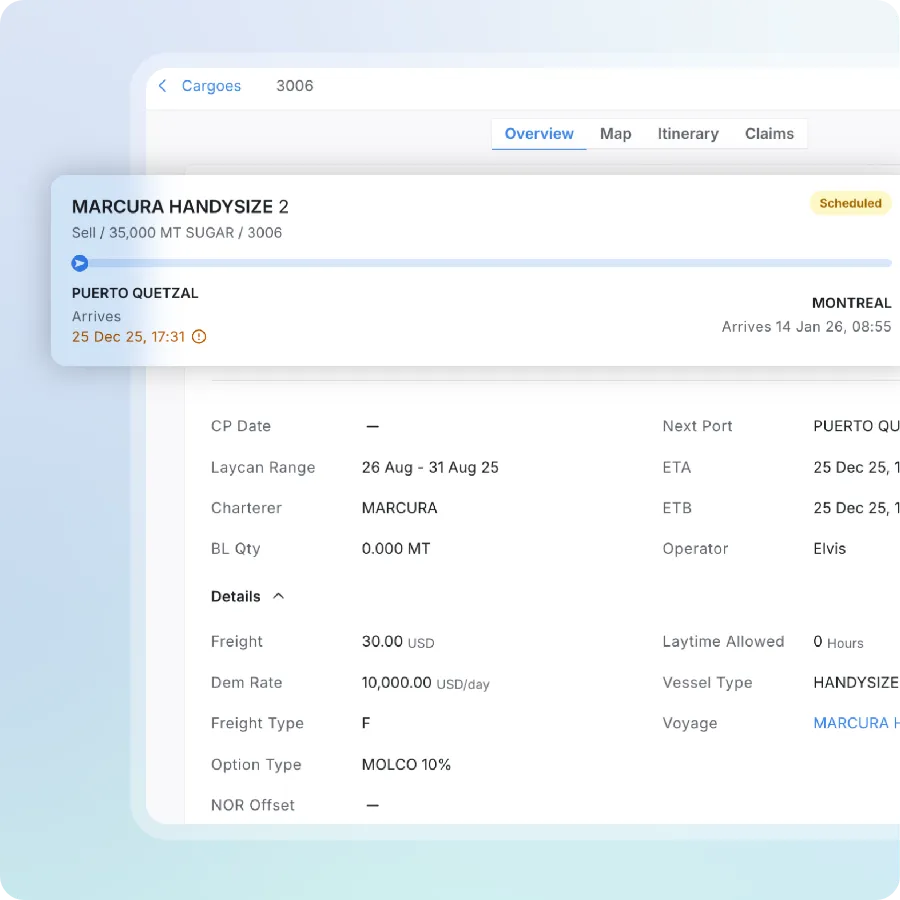Open the Cargoes breadcrumb link
Image resolution: width=900 pixels, height=900 pixels.
pos(211,86)
